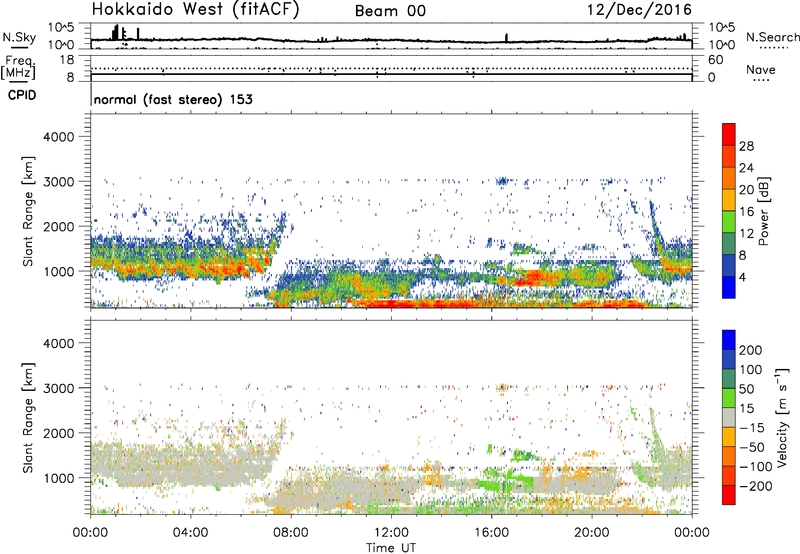Click the '24' power colorbar value
800x554 pixels.
click(746, 168)
